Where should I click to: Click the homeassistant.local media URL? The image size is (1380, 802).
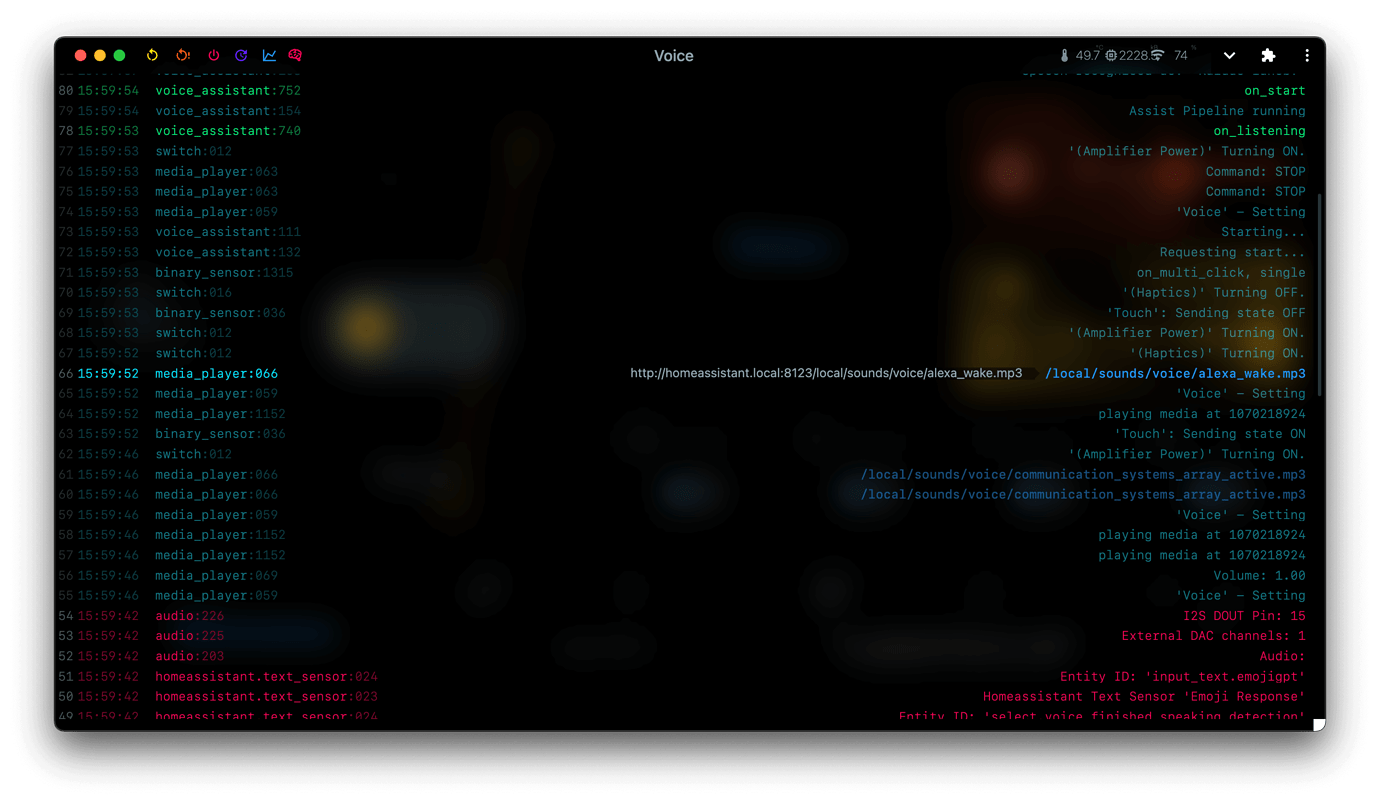(825, 373)
